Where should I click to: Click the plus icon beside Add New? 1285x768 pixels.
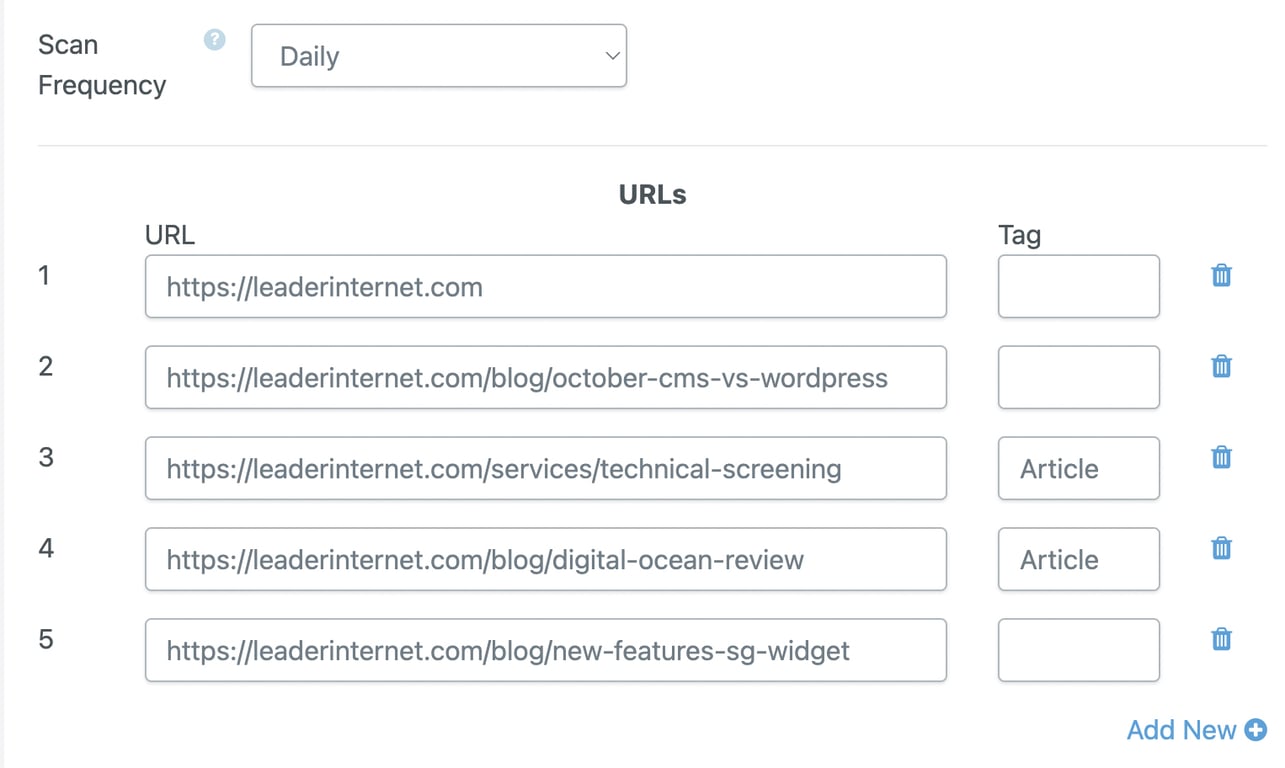[x=1256, y=731]
